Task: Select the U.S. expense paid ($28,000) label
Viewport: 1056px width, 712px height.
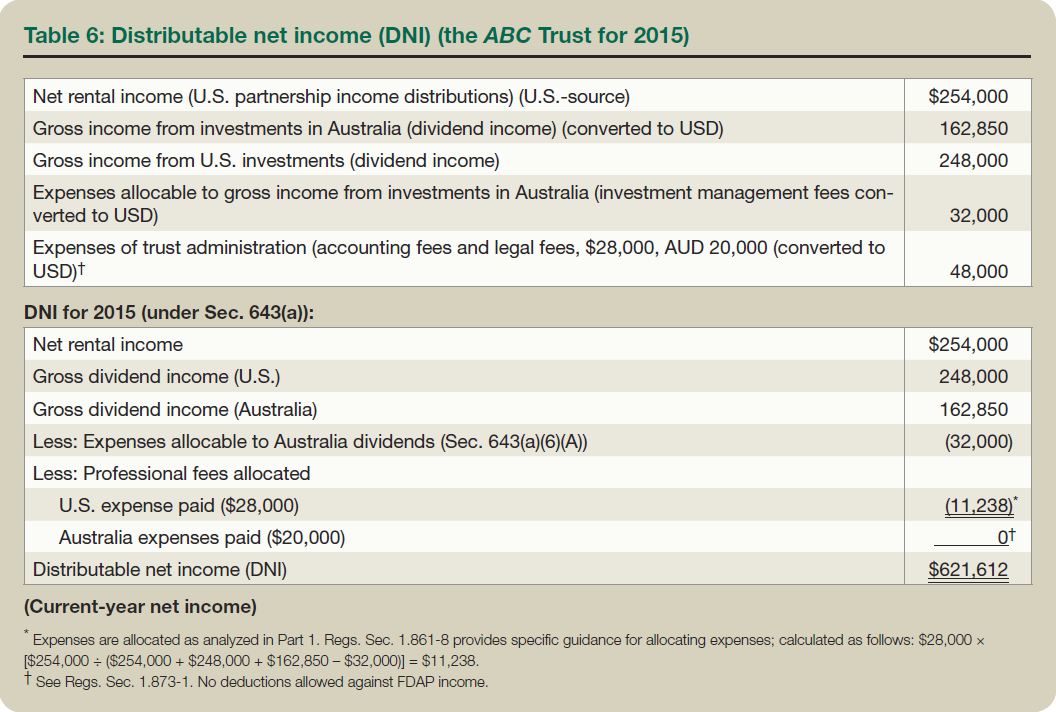Action: coord(178,506)
